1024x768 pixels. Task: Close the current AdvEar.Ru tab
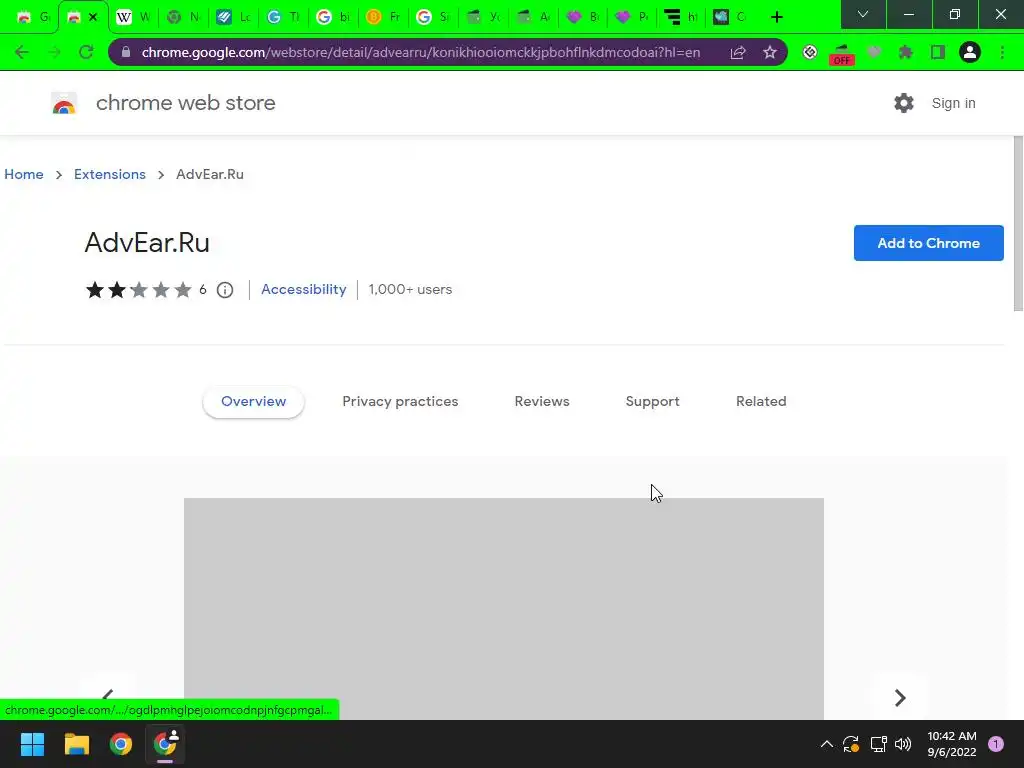[x=93, y=17]
